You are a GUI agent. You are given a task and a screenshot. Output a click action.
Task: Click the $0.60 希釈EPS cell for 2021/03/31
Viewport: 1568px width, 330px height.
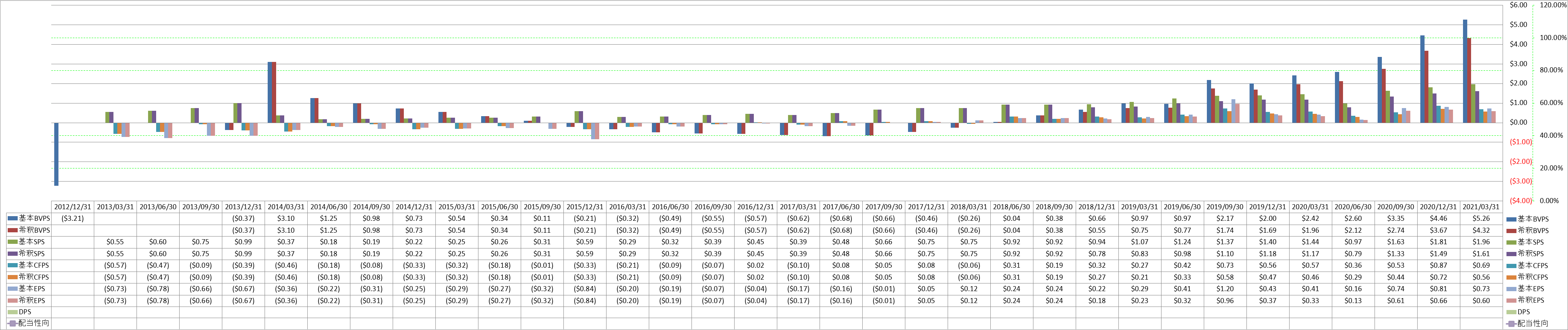[1481, 300]
